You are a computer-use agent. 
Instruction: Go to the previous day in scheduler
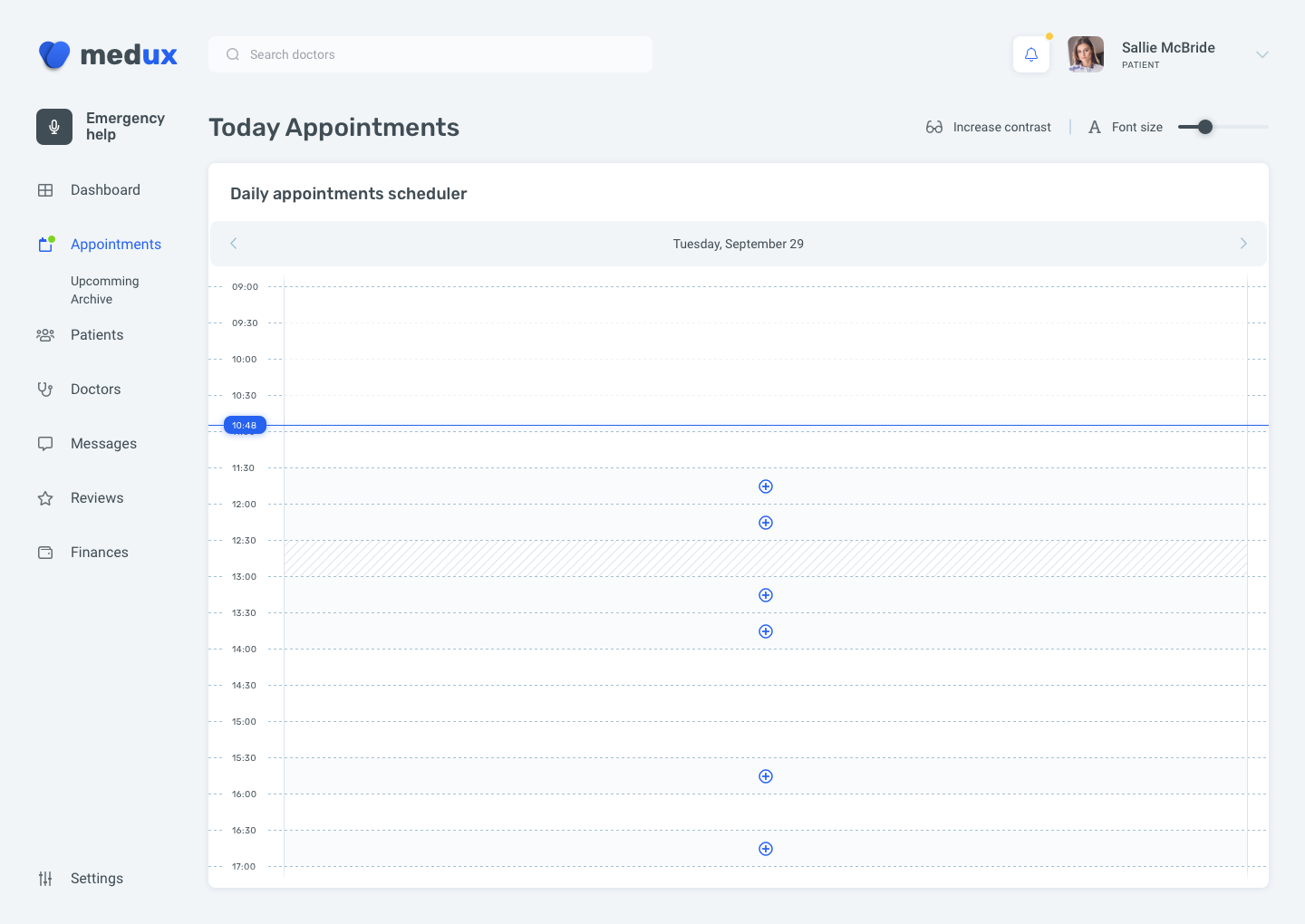234,244
